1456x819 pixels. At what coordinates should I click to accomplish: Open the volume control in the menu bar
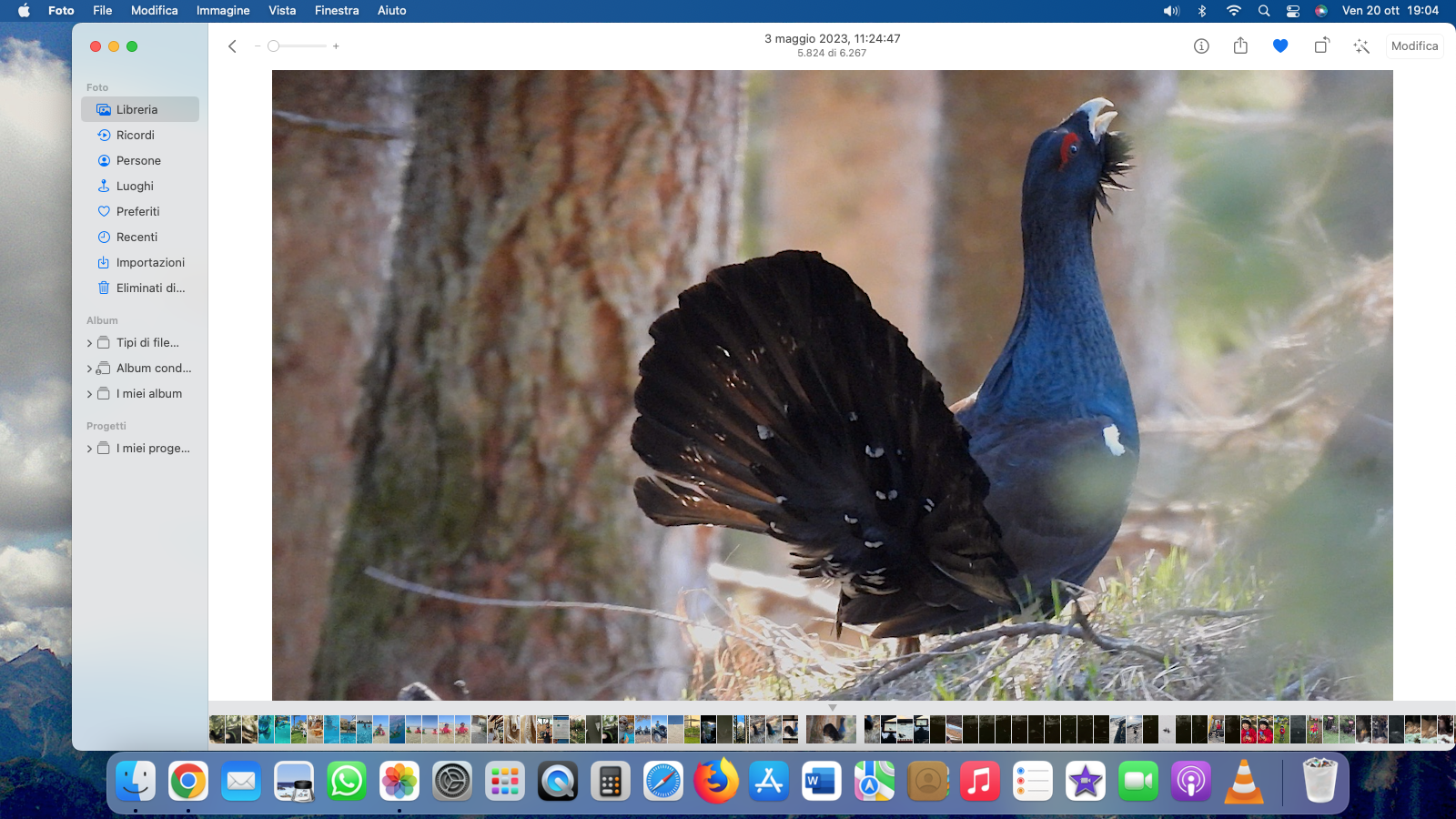(x=1171, y=11)
